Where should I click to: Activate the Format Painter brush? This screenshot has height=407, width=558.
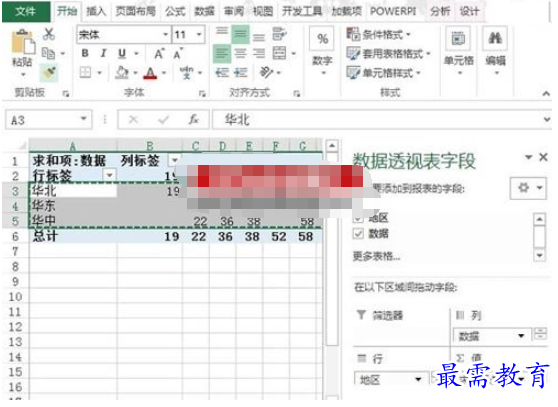[x=49, y=73]
